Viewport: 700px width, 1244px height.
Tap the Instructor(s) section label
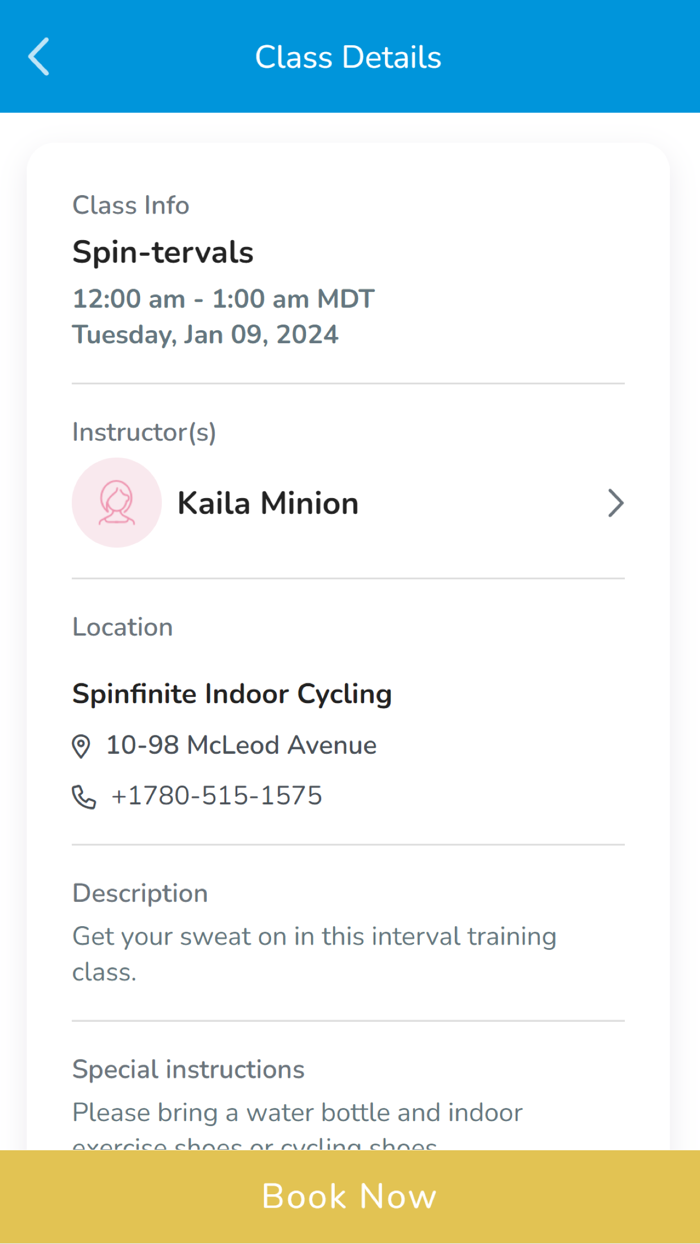pos(144,432)
